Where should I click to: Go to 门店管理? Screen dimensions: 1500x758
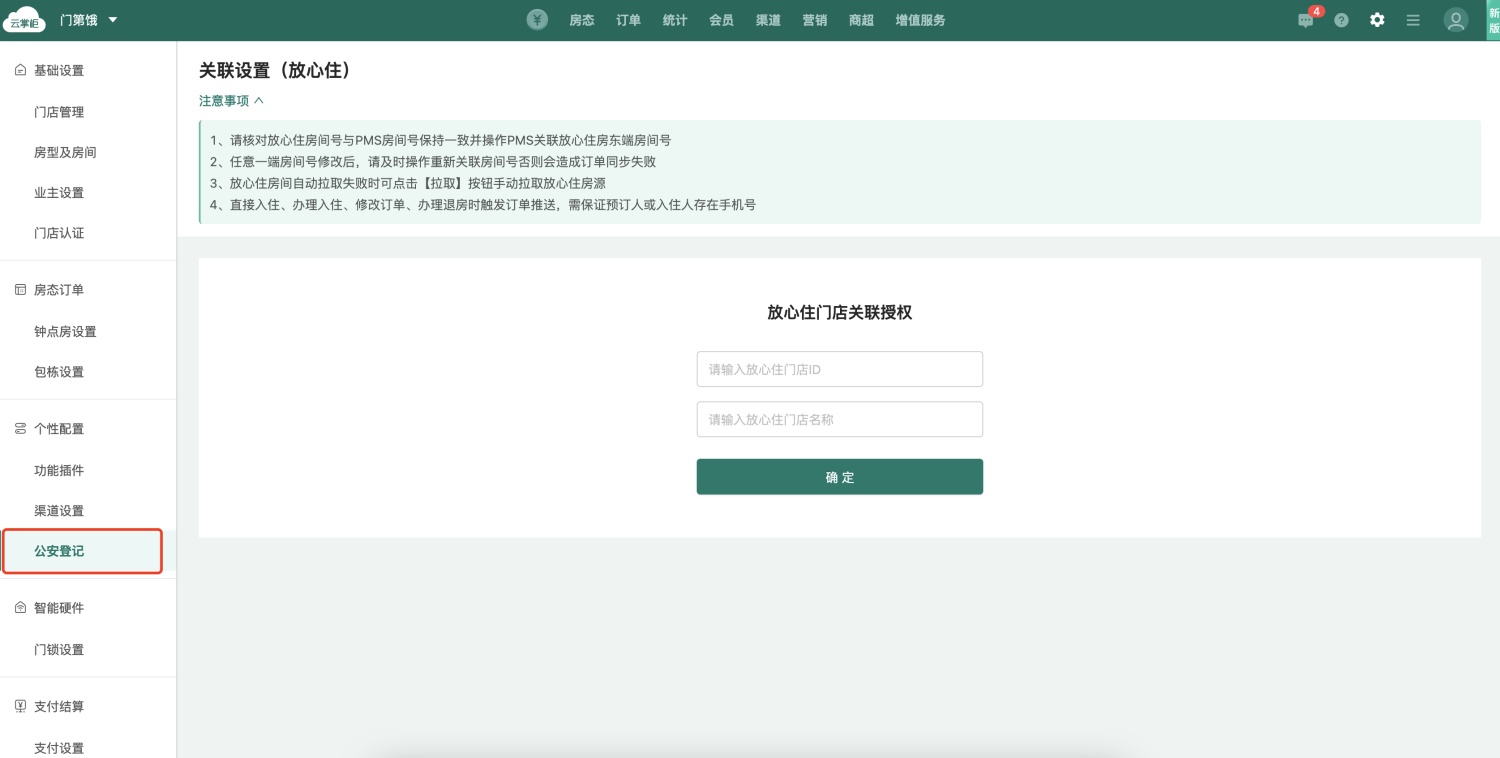(59, 112)
